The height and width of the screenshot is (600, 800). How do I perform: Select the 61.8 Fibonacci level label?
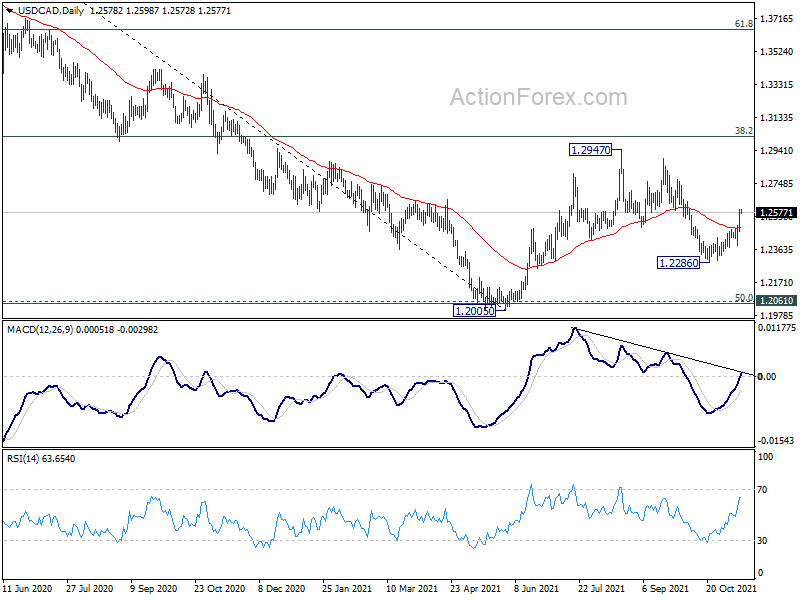743,23
